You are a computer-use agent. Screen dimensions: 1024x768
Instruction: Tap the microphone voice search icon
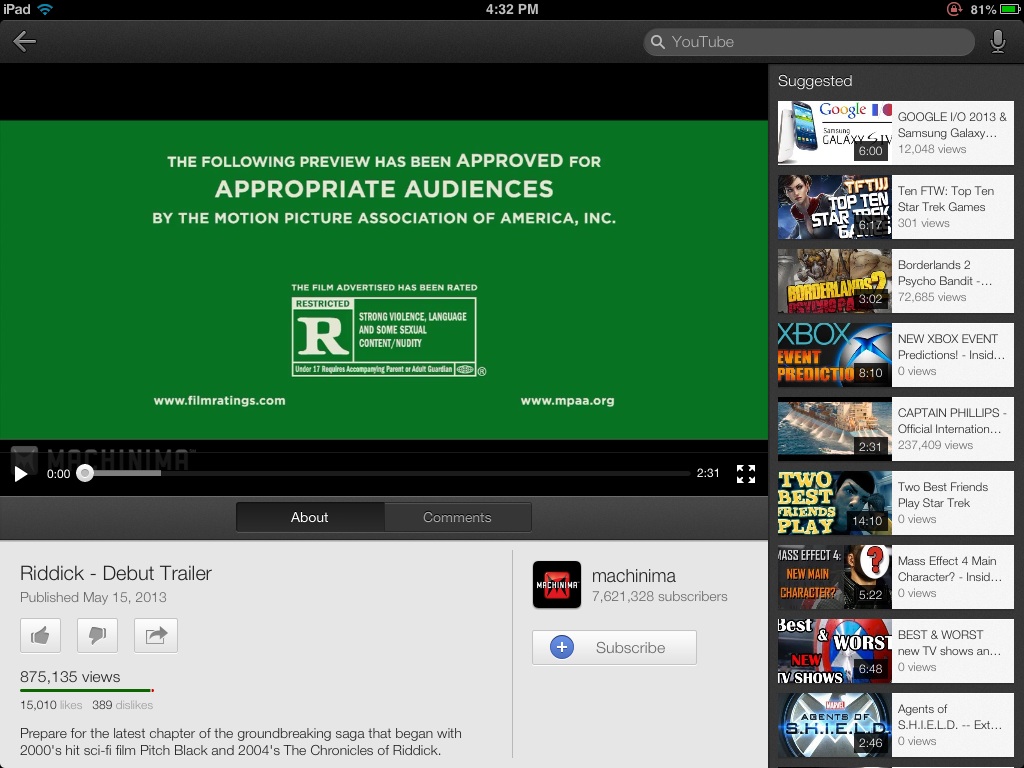click(997, 42)
